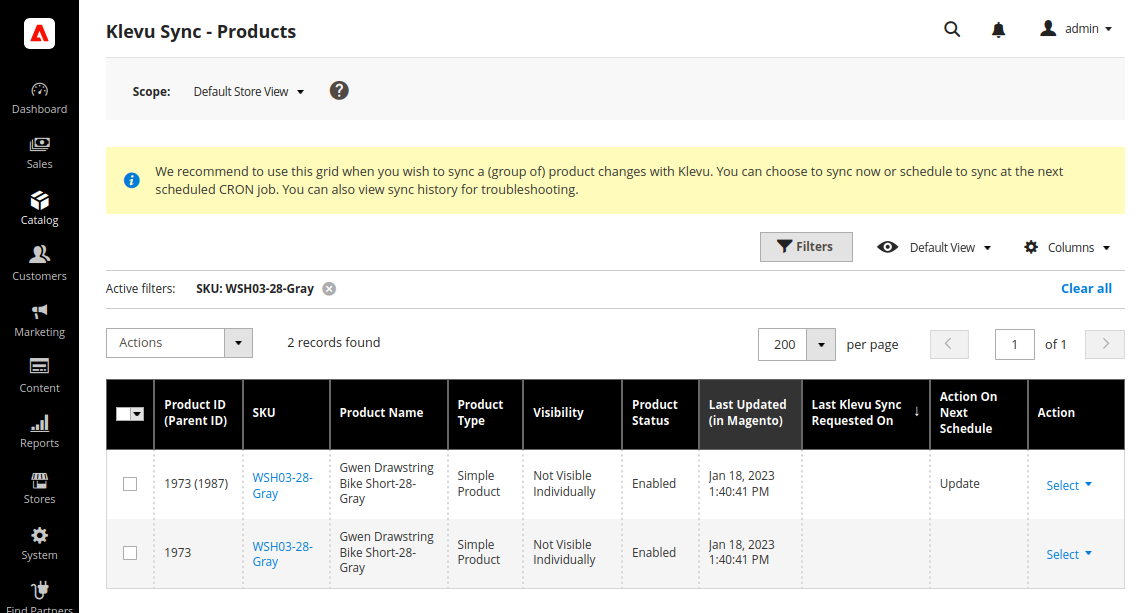Click second row Jan 18, 2023 date
This screenshot has width=1147, height=613.
coord(741,552)
